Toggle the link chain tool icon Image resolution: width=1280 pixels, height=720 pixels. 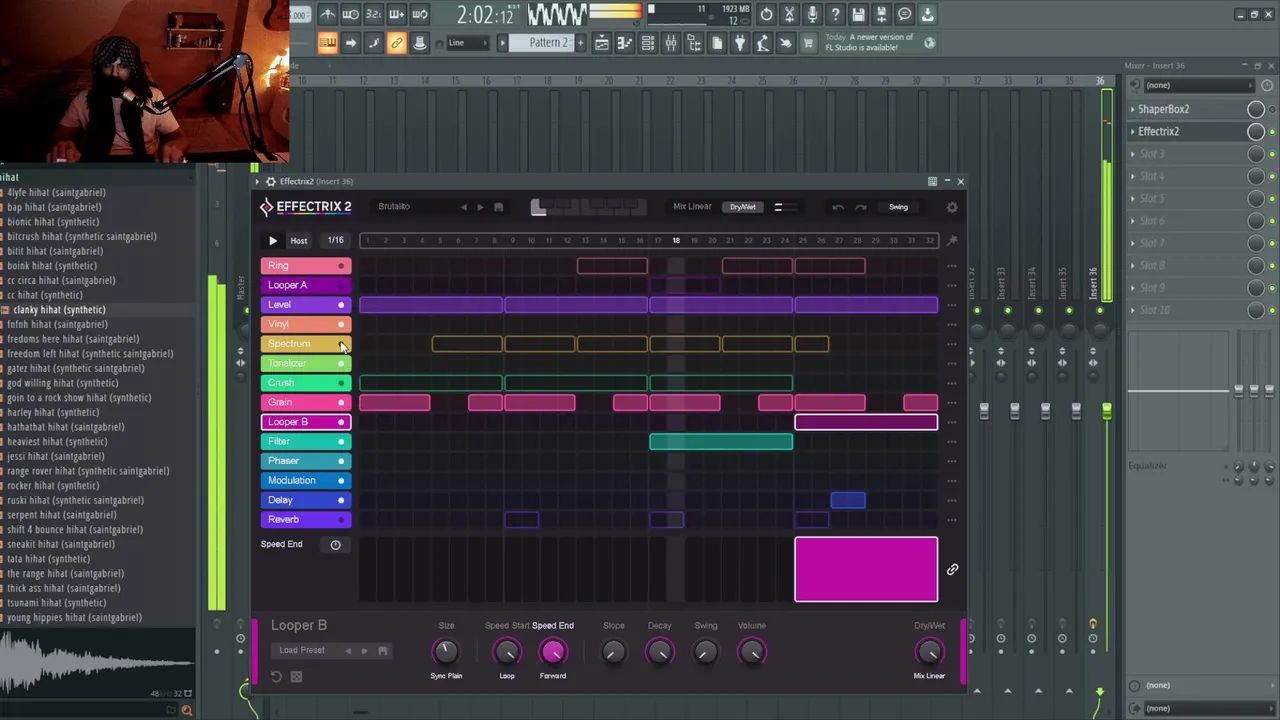point(396,43)
